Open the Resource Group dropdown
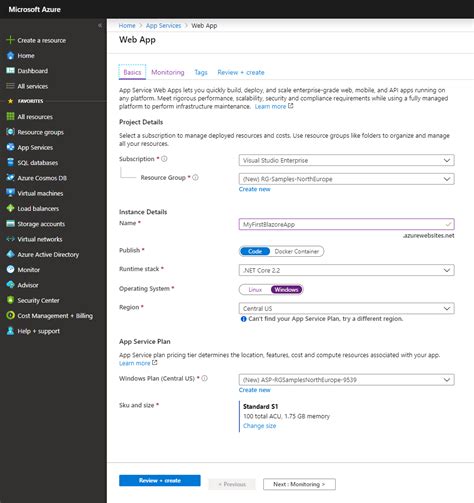This screenshot has width=474, height=503. point(346,179)
